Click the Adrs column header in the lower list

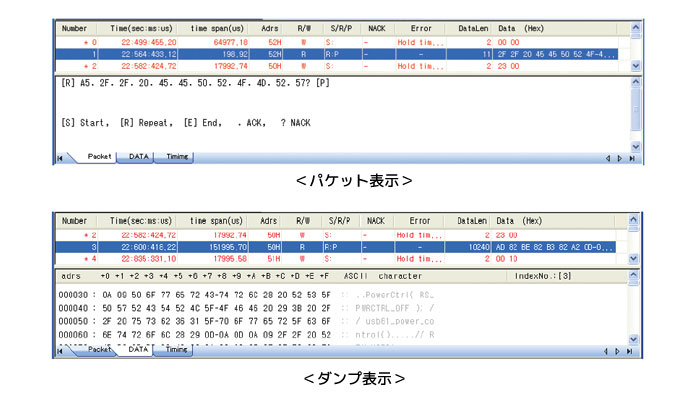tap(270, 221)
